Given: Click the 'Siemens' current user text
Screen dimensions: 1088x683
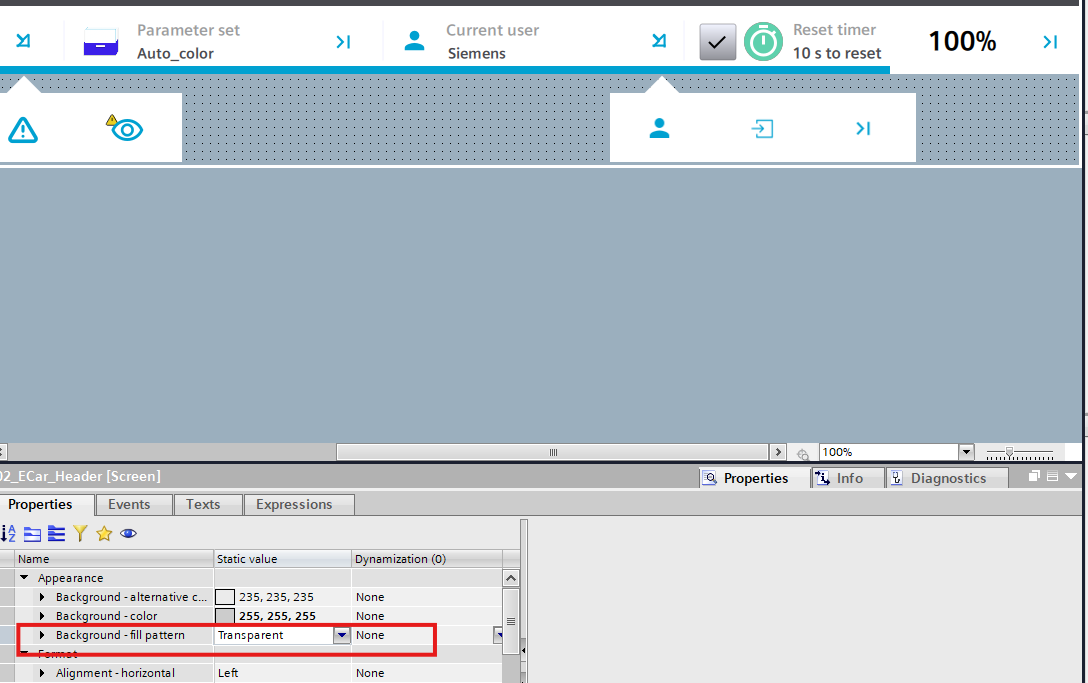Looking at the screenshot, I should (x=476, y=53).
